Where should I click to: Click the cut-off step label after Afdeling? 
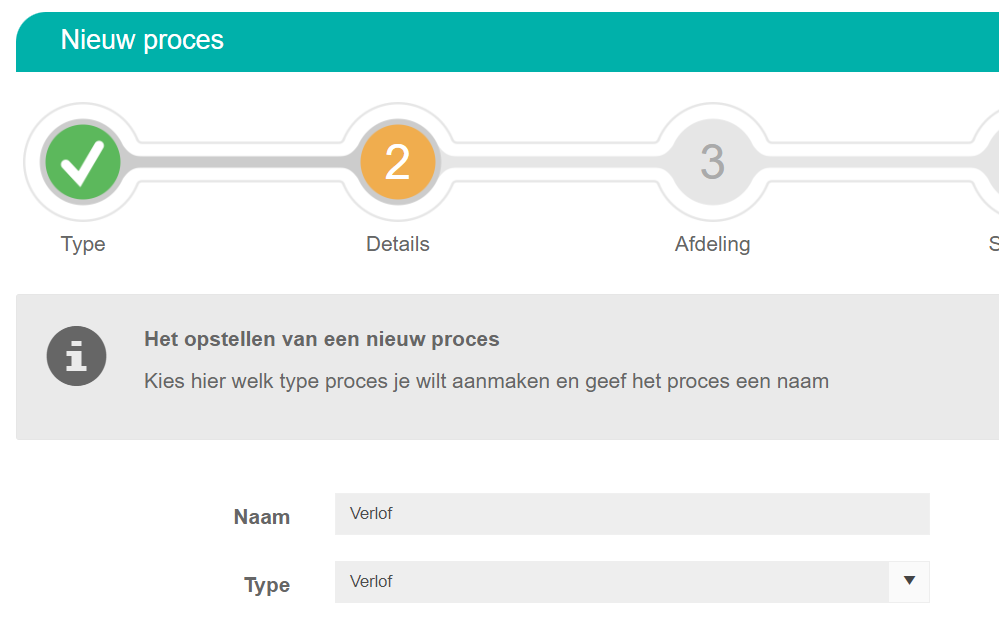[x=994, y=244]
